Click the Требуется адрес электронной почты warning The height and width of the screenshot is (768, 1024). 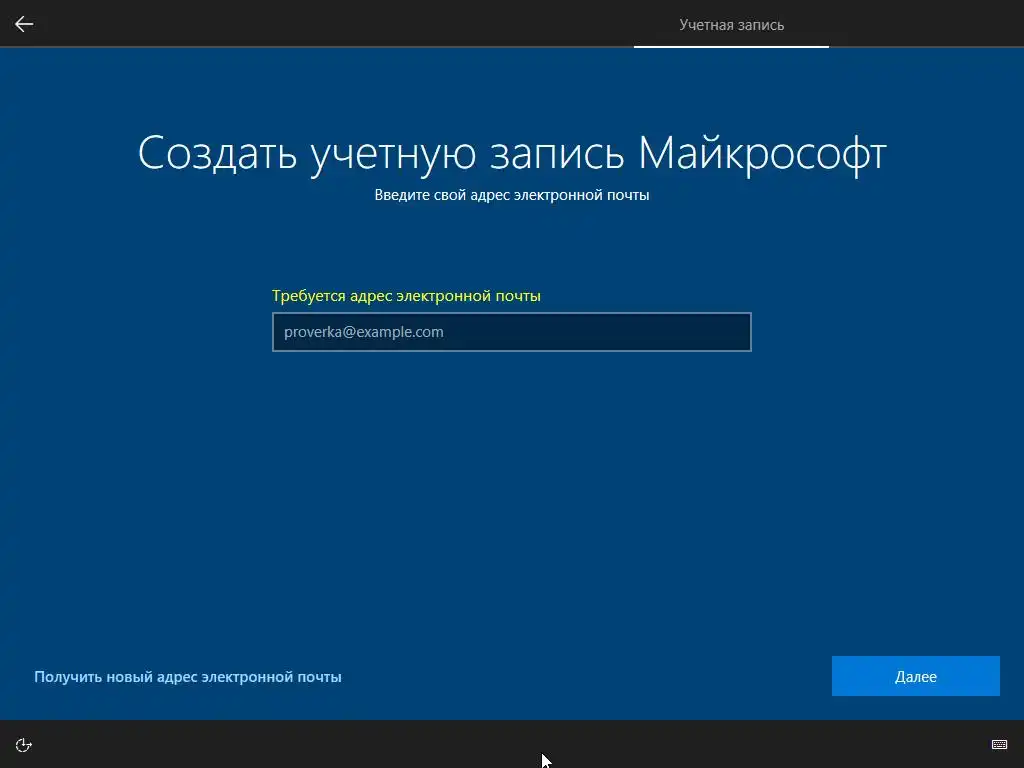[406, 296]
